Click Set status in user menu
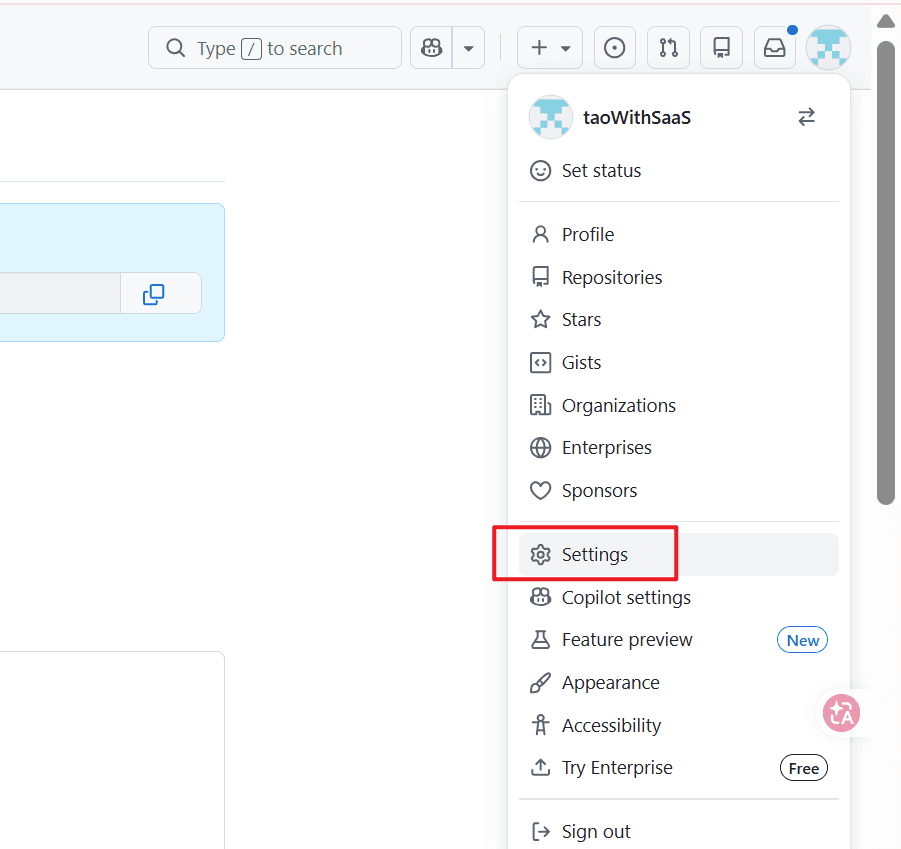The width and height of the screenshot is (901, 849). [601, 171]
